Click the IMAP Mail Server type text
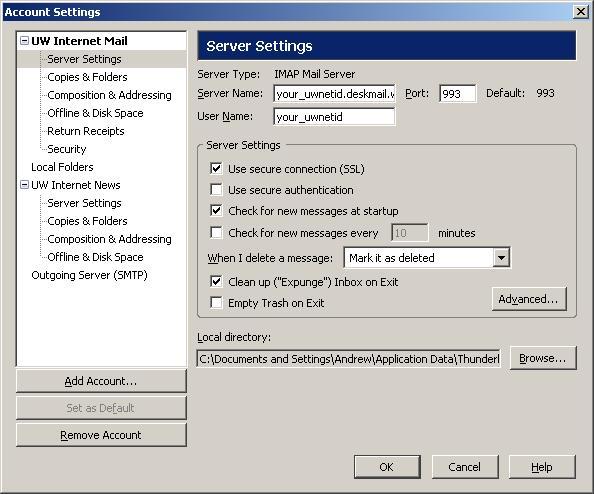 [315, 74]
